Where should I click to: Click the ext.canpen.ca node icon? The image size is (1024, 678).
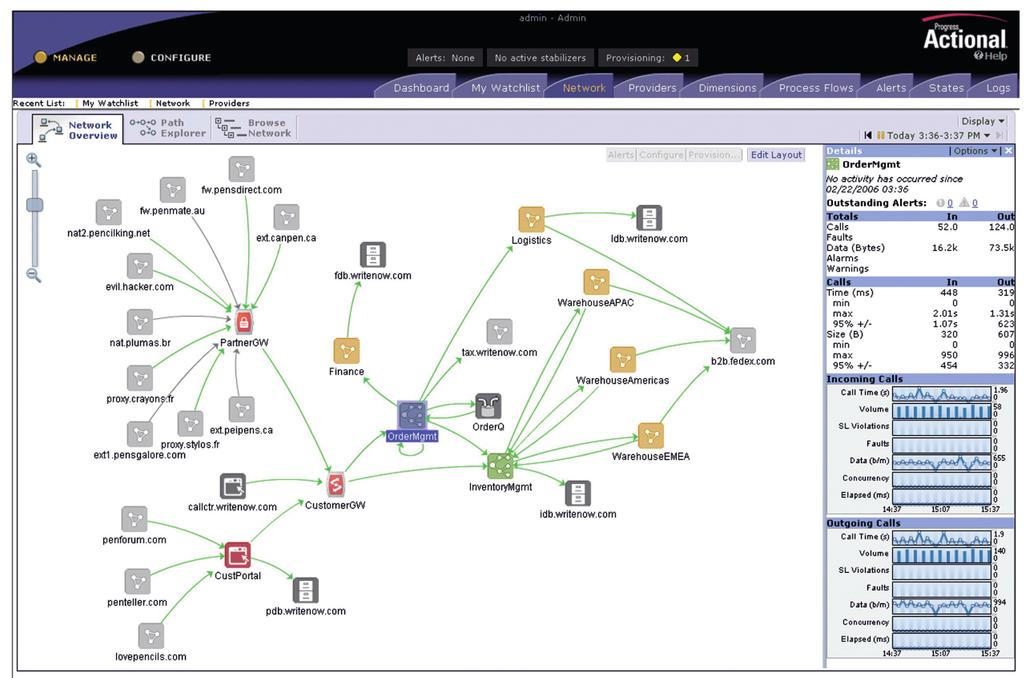[286, 218]
